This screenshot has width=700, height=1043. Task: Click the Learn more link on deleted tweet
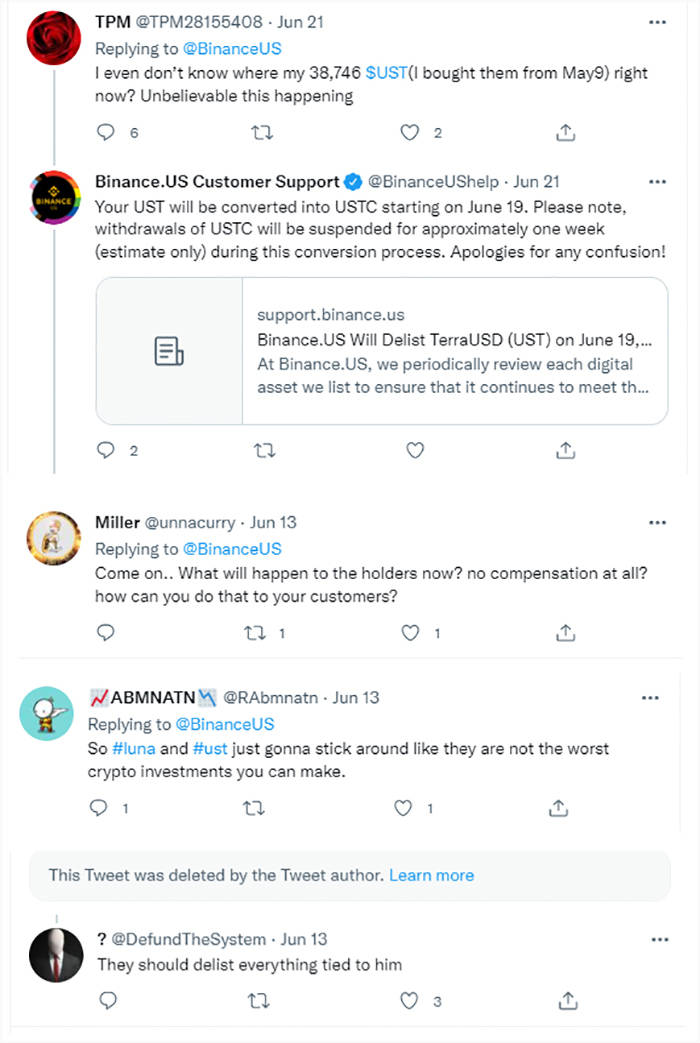click(431, 874)
